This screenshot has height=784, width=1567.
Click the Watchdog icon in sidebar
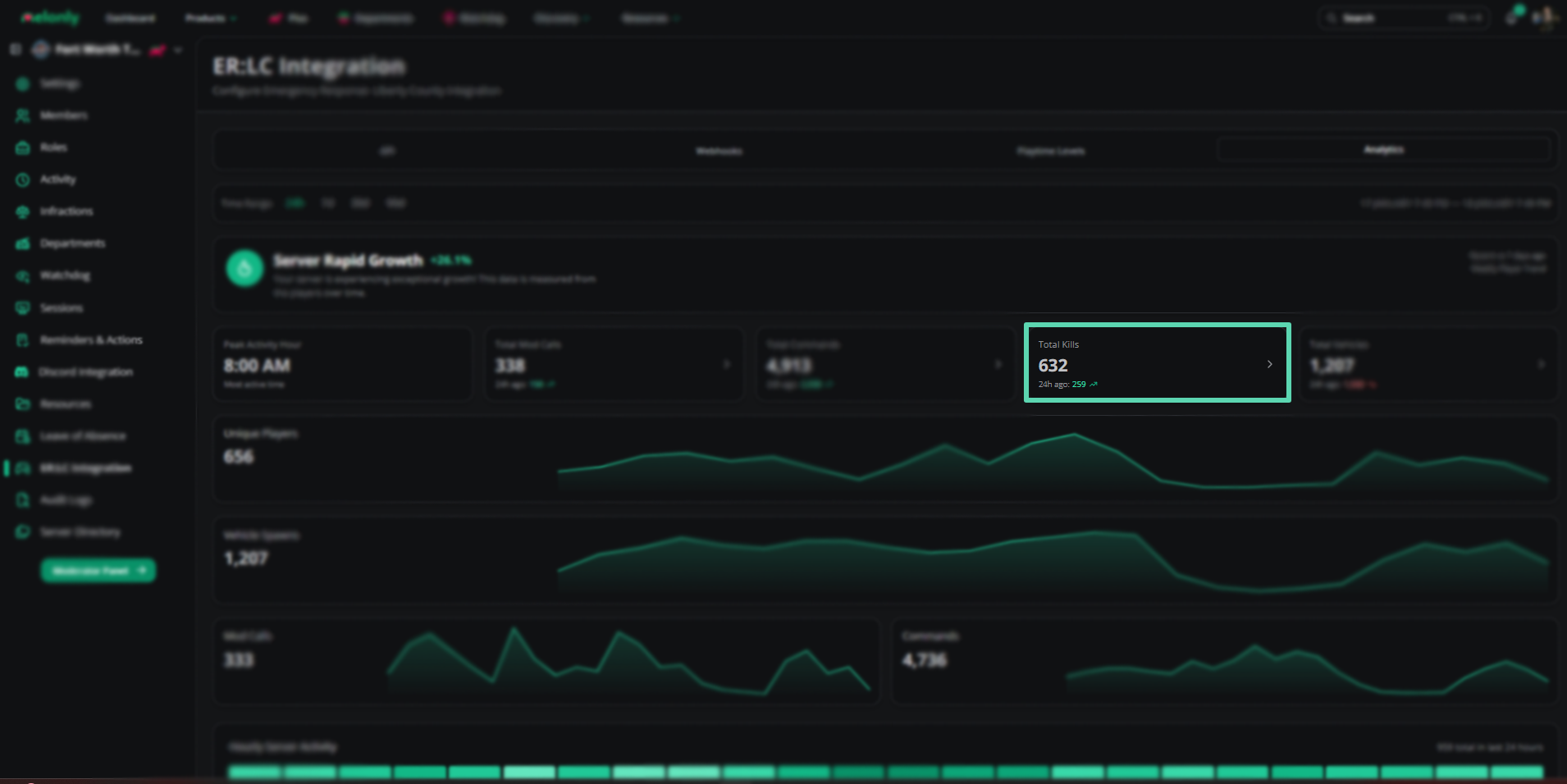pyautogui.click(x=23, y=276)
